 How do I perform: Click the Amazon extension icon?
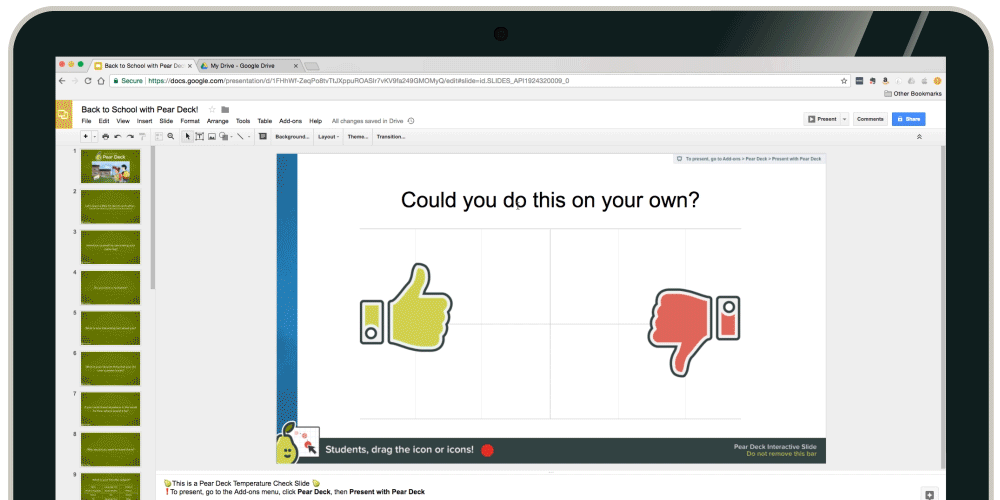[885, 81]
